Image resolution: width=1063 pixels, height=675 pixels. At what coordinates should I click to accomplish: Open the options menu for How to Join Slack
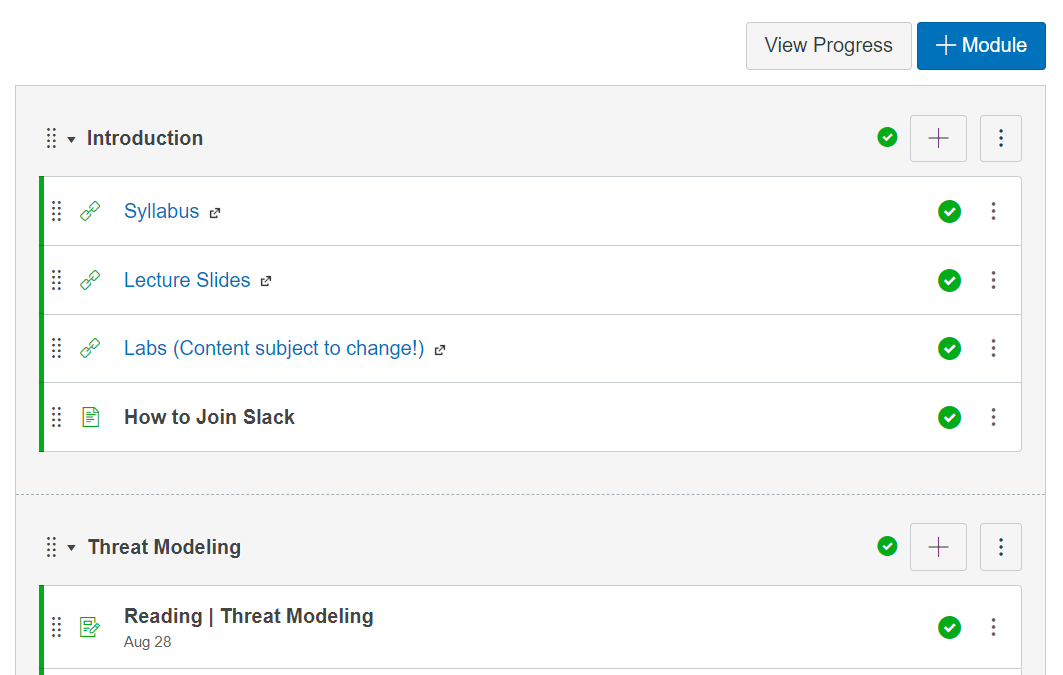point(993,417)
